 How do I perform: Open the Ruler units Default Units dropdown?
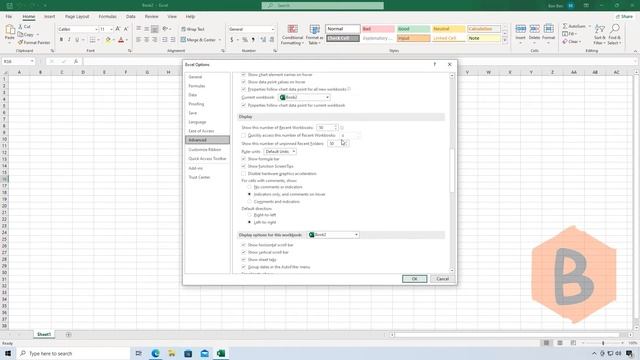280,151
